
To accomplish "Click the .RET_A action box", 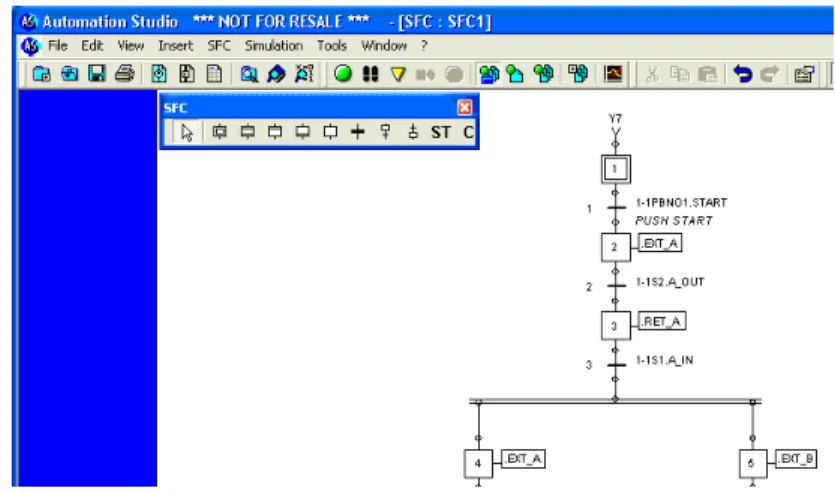I will pyautogui.click(x=662, y=322).
